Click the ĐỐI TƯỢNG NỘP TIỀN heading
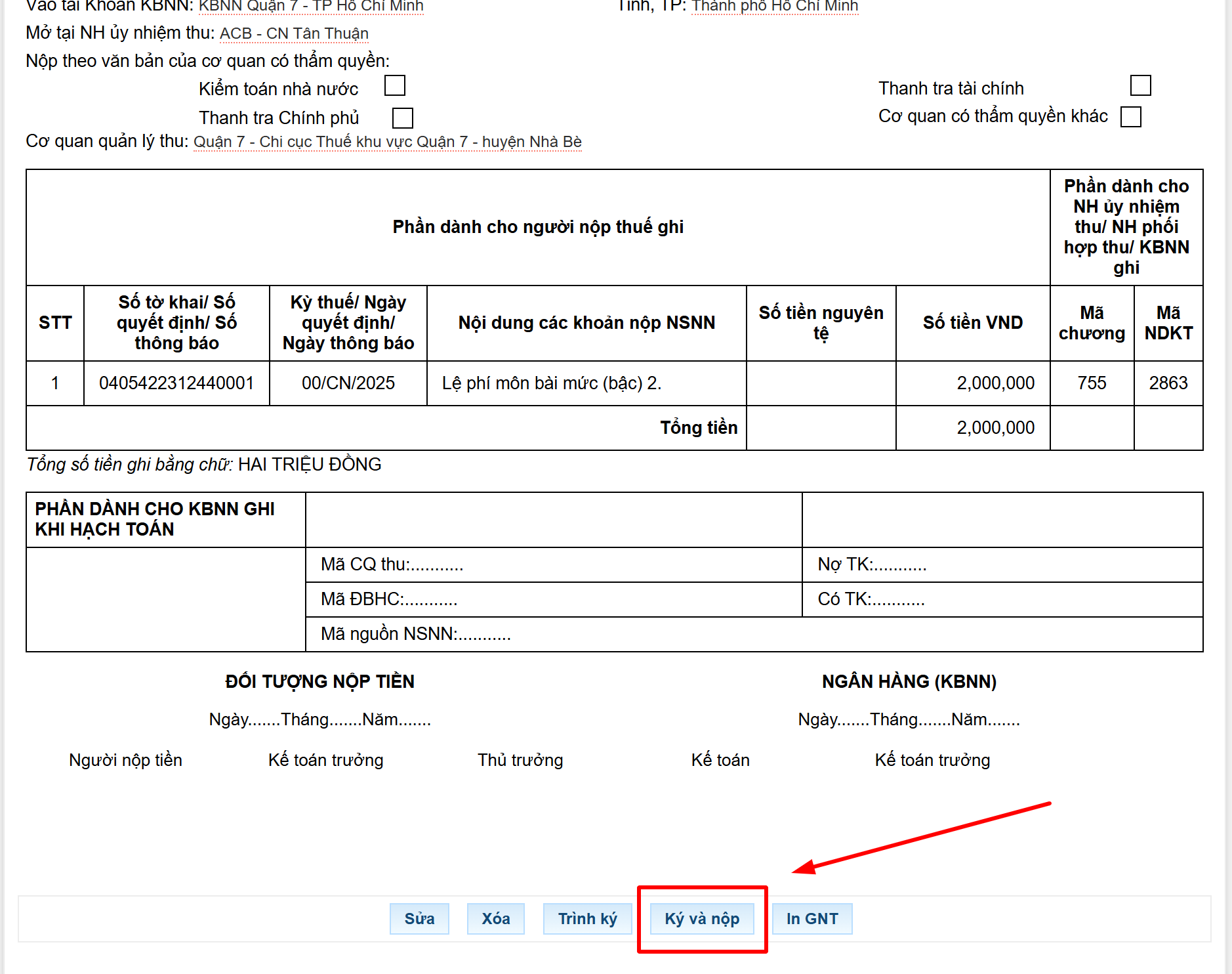This screenshot has width=1232, height=974. click(320, 681)
